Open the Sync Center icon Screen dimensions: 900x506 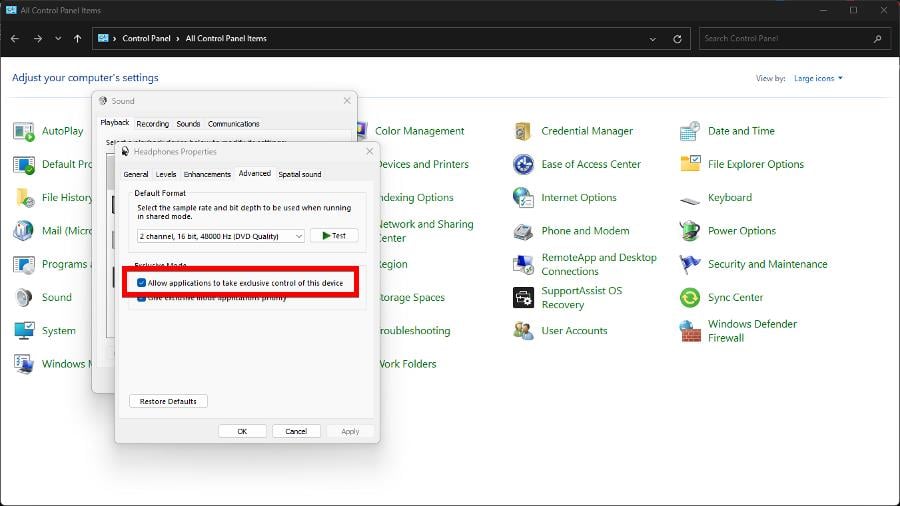click(x=689, y=297)
